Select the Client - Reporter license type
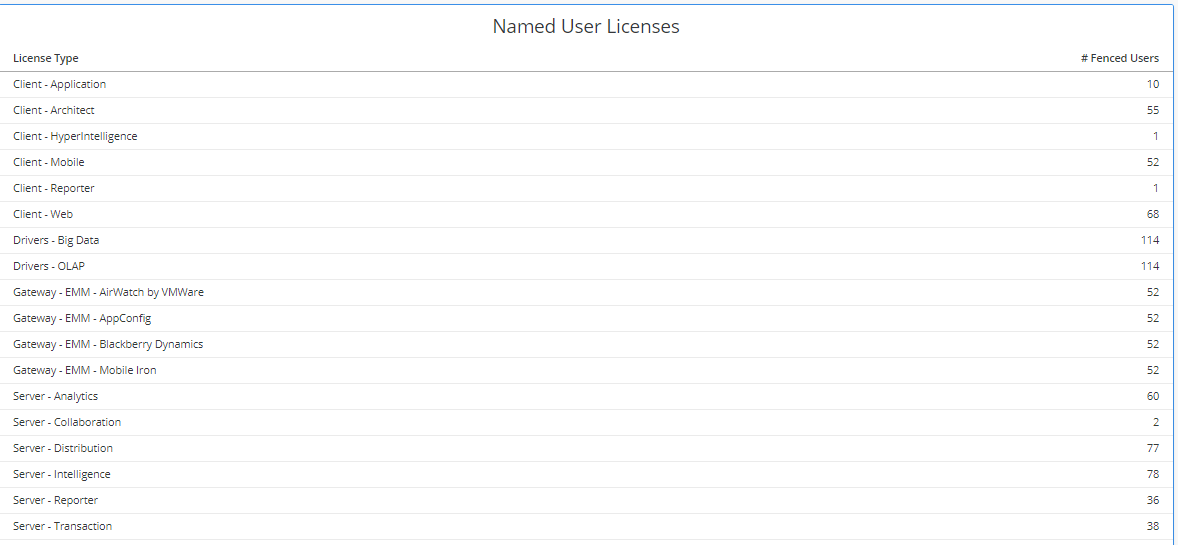Screen dimensions: 1178x545 pyautogui.click(x=54, y=188)
